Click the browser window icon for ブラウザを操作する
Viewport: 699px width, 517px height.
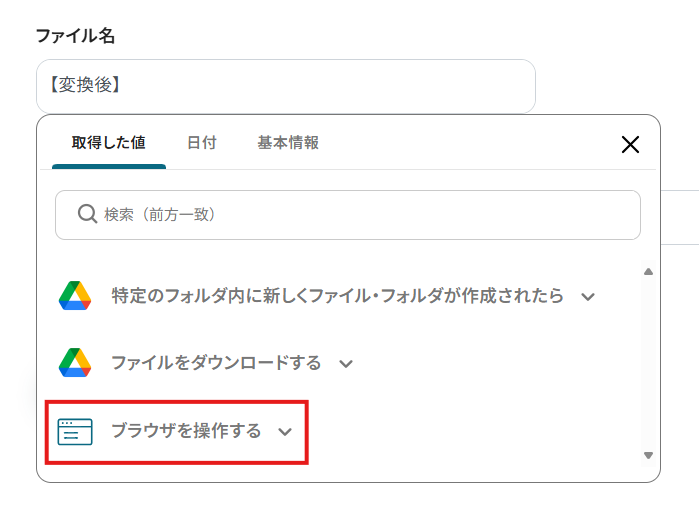75,431
